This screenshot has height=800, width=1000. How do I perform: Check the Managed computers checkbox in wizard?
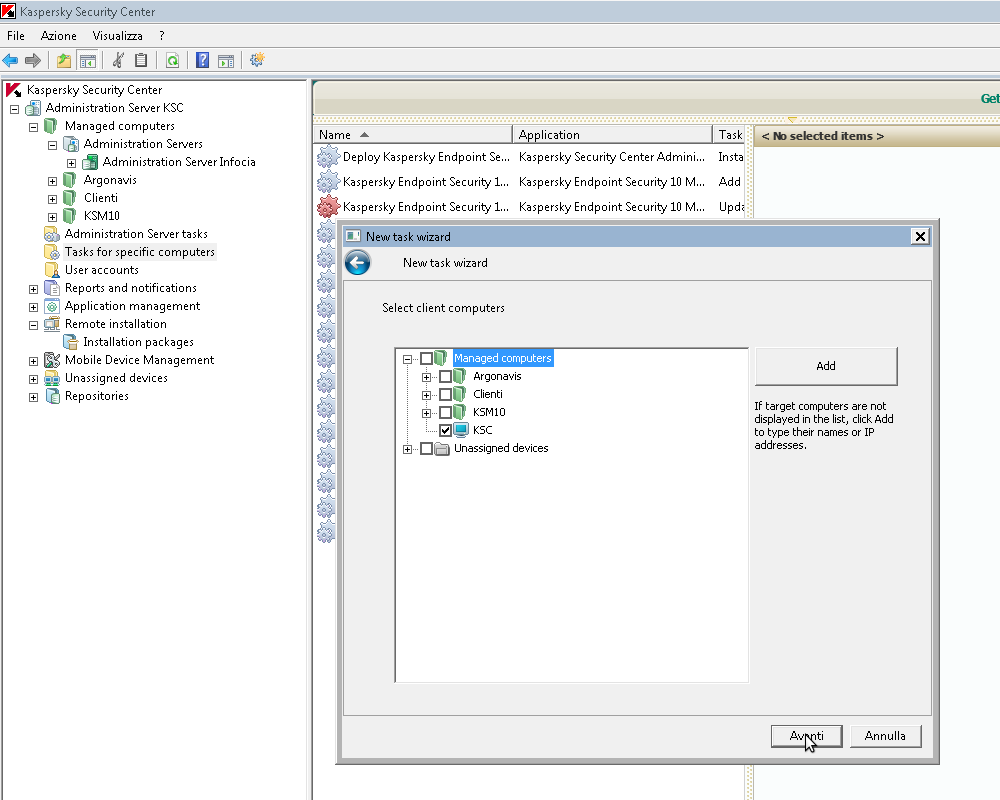coord(427,359)
